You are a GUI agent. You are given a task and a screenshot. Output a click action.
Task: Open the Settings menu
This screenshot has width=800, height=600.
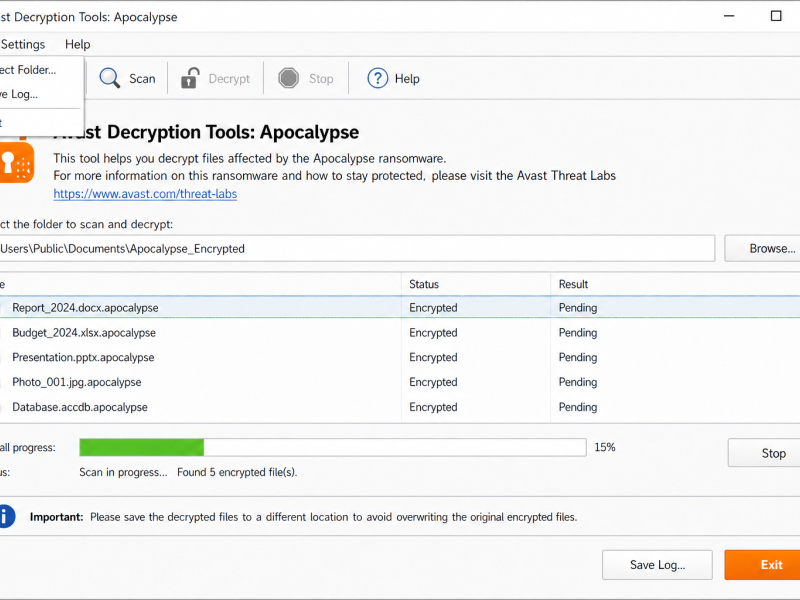click(22, 44)
